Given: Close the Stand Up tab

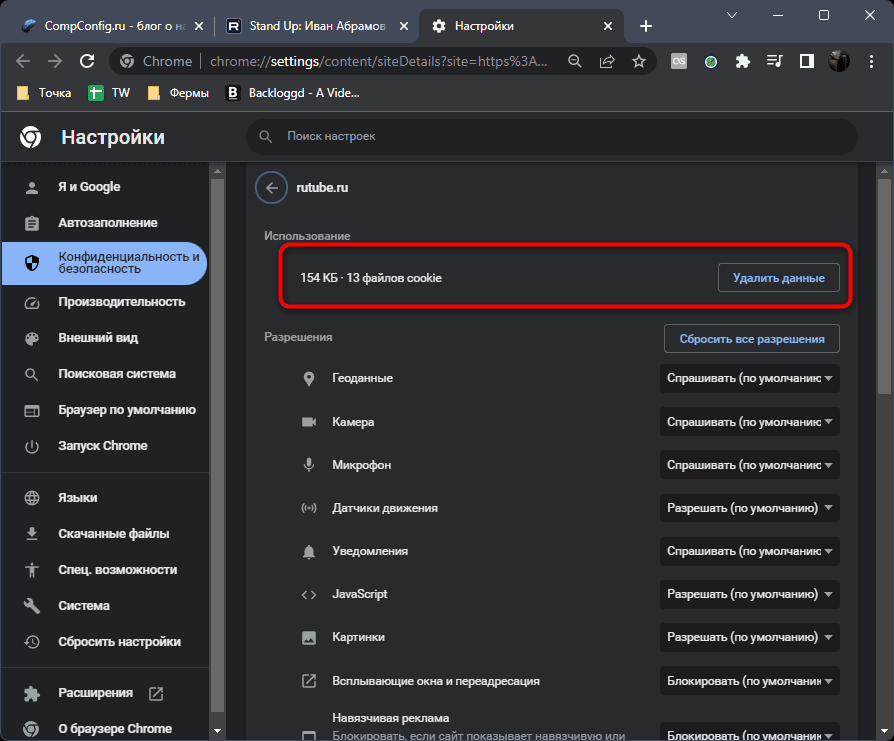Looking at the screenshot, I should click(404, 26).
